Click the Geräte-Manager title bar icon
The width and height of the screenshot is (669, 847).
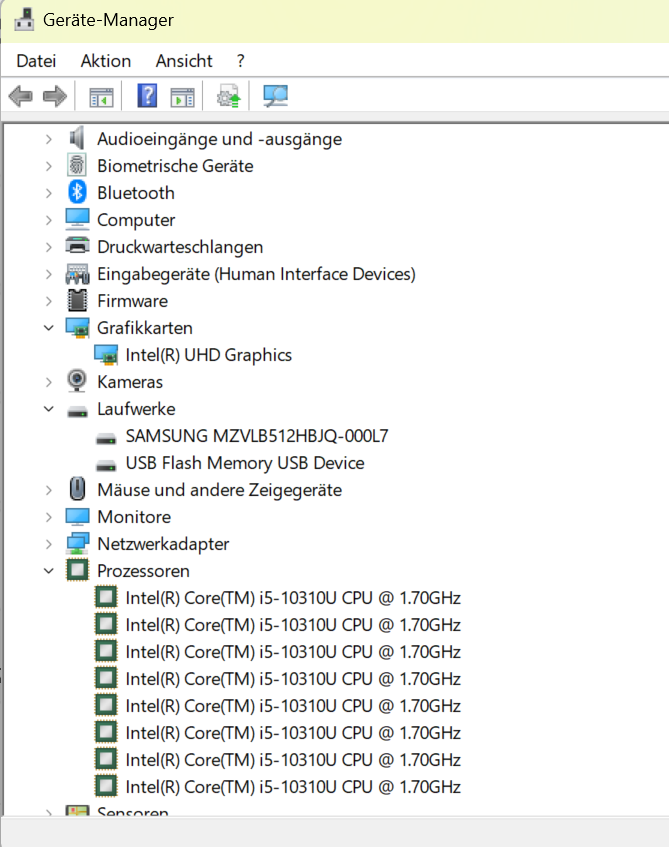[x=24, y=19]
